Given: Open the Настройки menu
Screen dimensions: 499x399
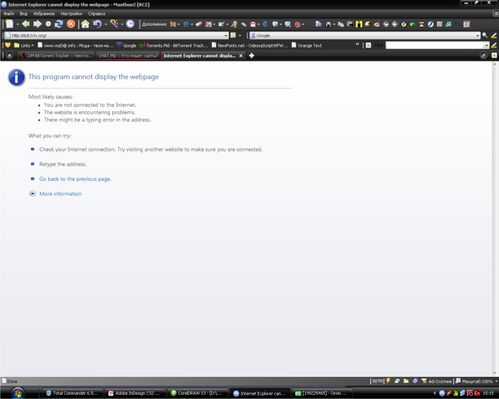Looking at the screenshot, I should [x=71, y=14].
